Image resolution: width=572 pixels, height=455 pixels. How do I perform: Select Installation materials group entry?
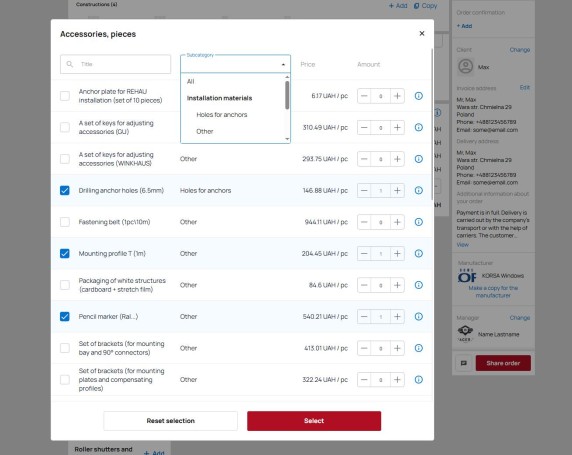[219, 98]
